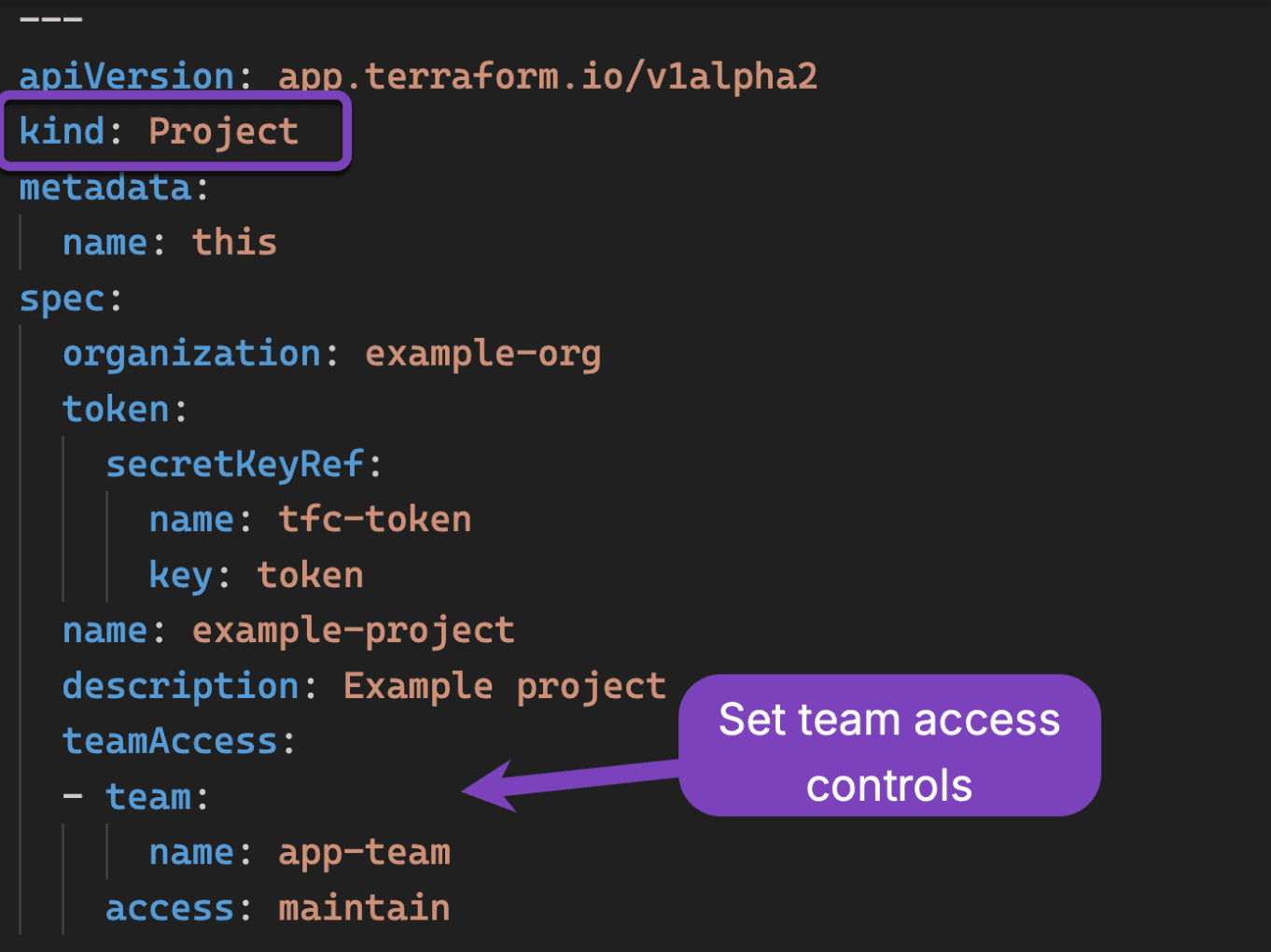Click the apiVersion key
This screenshot has height=952, width=1271.
(x=126, y=77)
